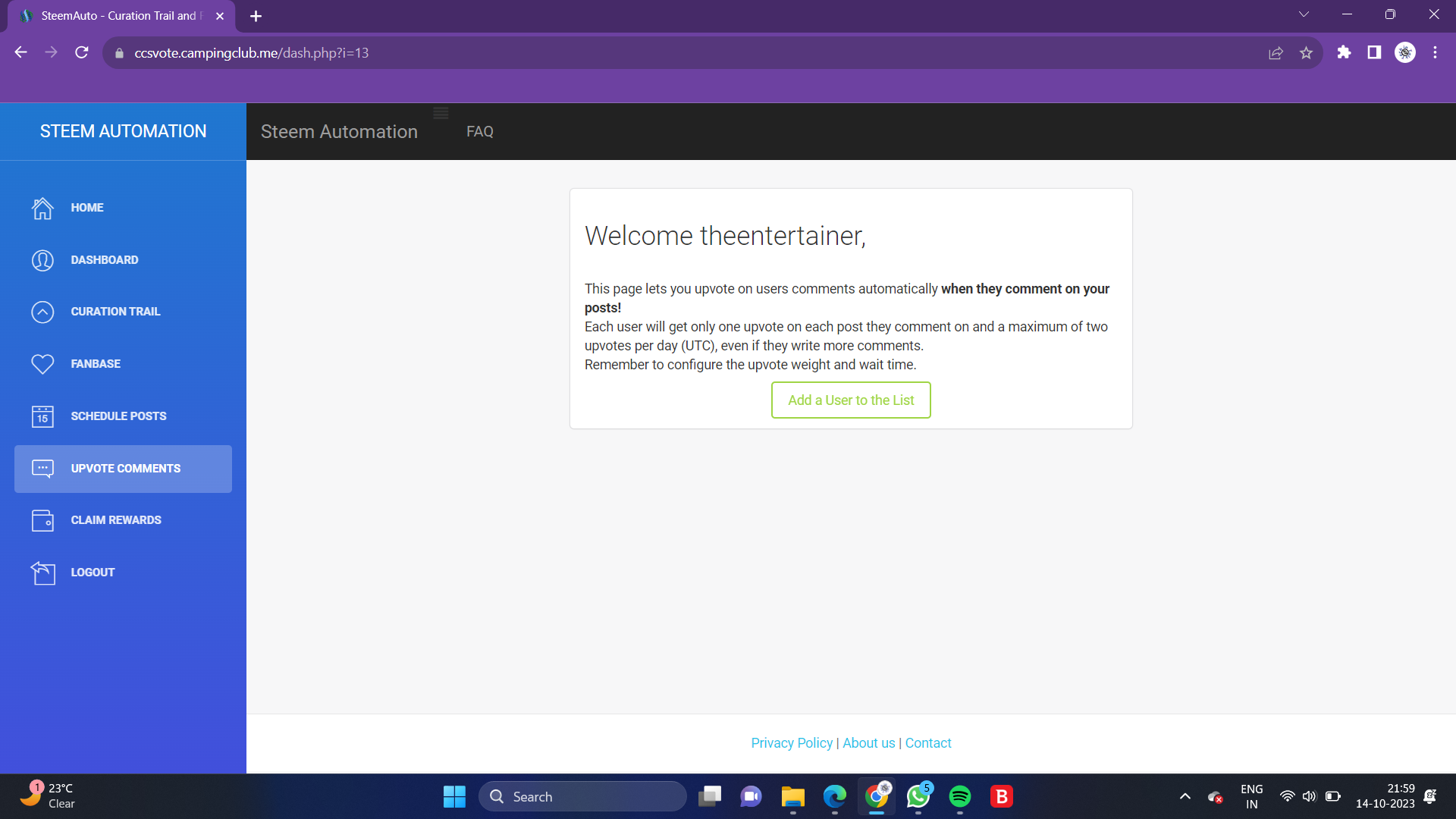Open the FAQ menu item
Image resolution: width=1456 pixels, height=819 pixels.
click(x=479, y=132)
